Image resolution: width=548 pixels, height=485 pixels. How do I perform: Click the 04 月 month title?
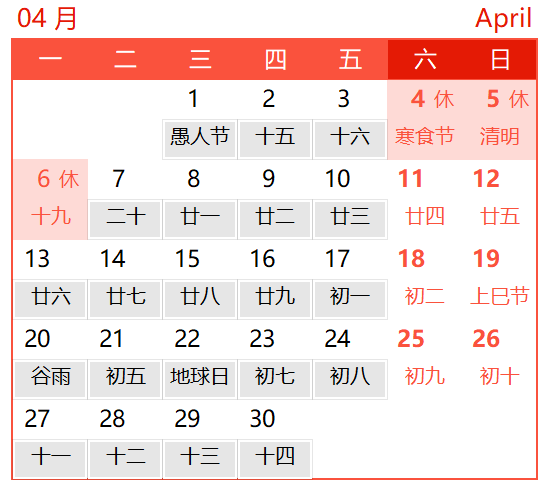tap(47, 18)
